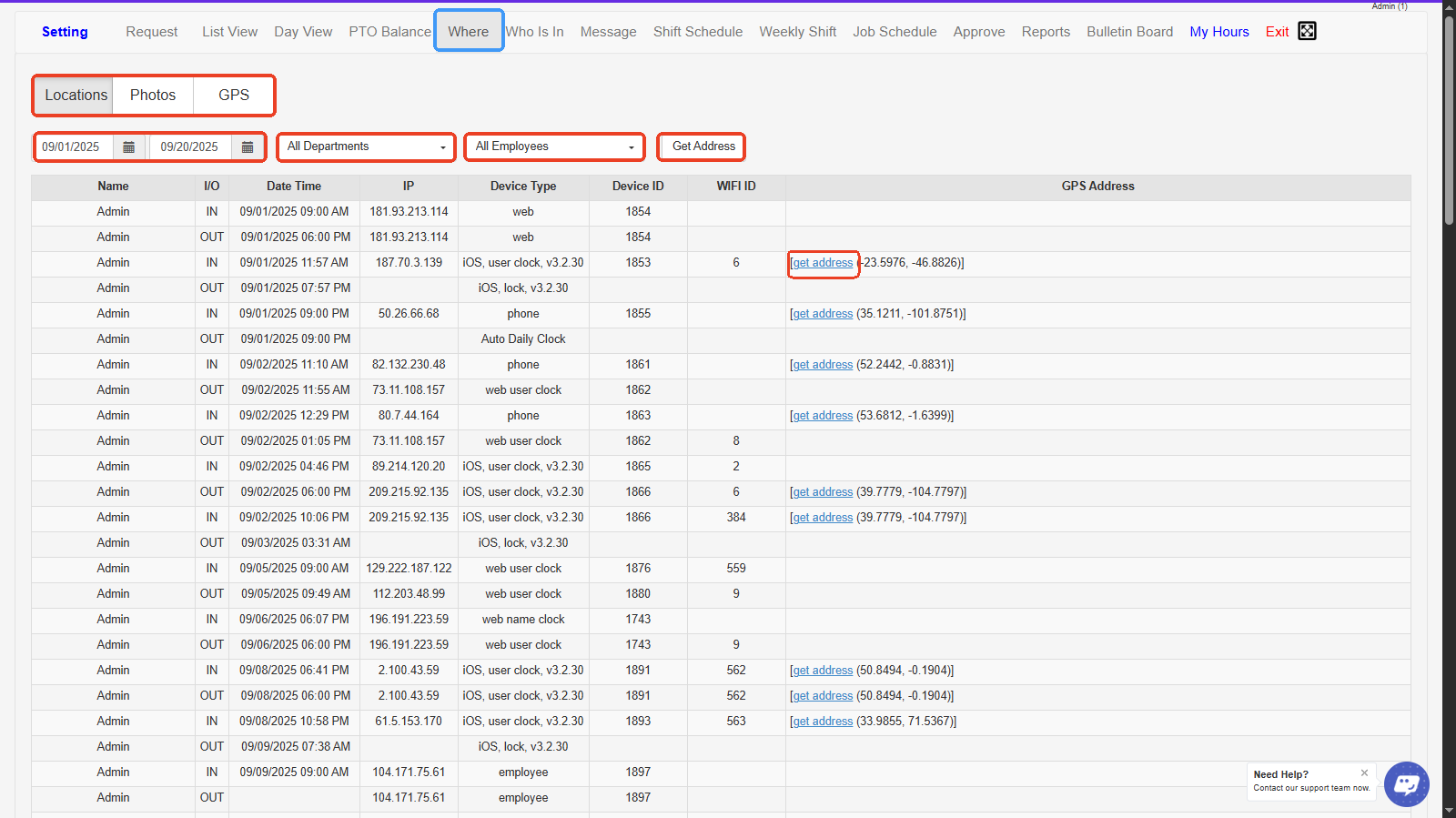Screen dimensions: 1456x818
Task: Select the Locations tab
Action: point(76,95)
